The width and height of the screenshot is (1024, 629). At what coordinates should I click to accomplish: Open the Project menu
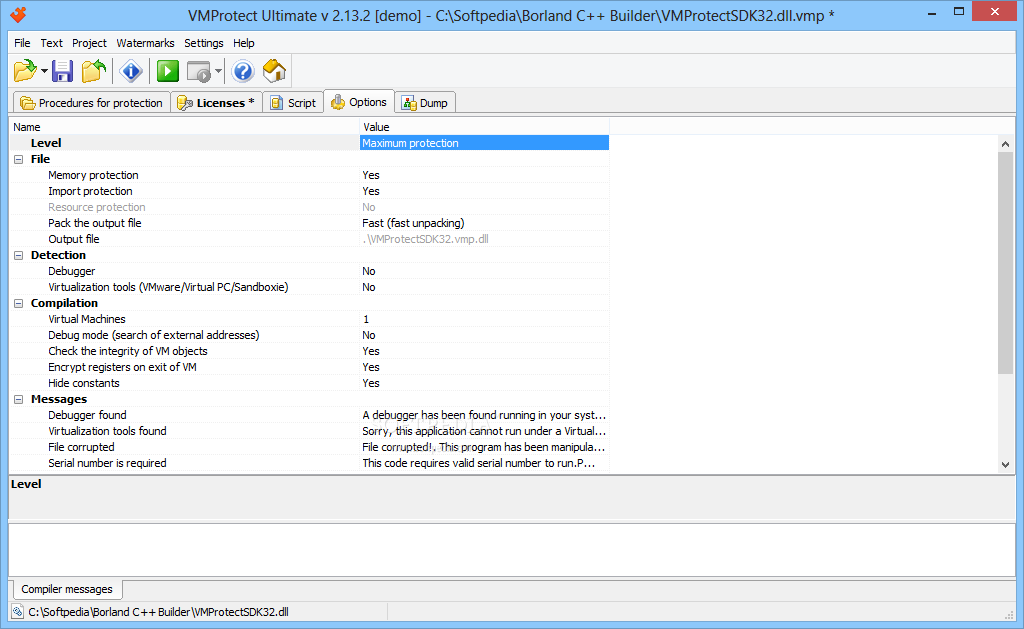pos(89,43)
